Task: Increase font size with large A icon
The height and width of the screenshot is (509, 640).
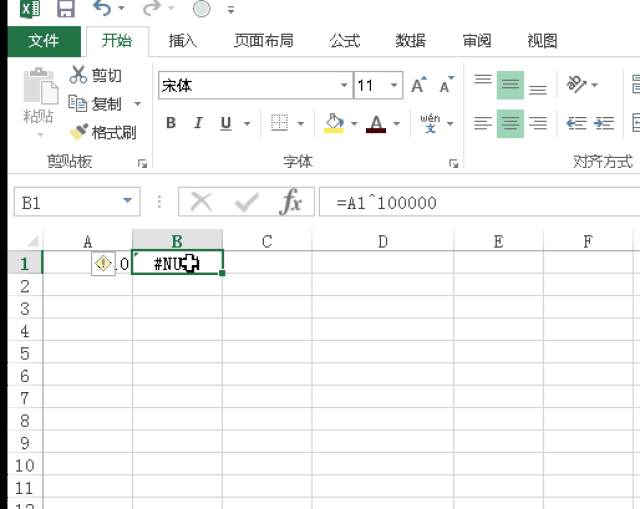Action: click(418, 85)
